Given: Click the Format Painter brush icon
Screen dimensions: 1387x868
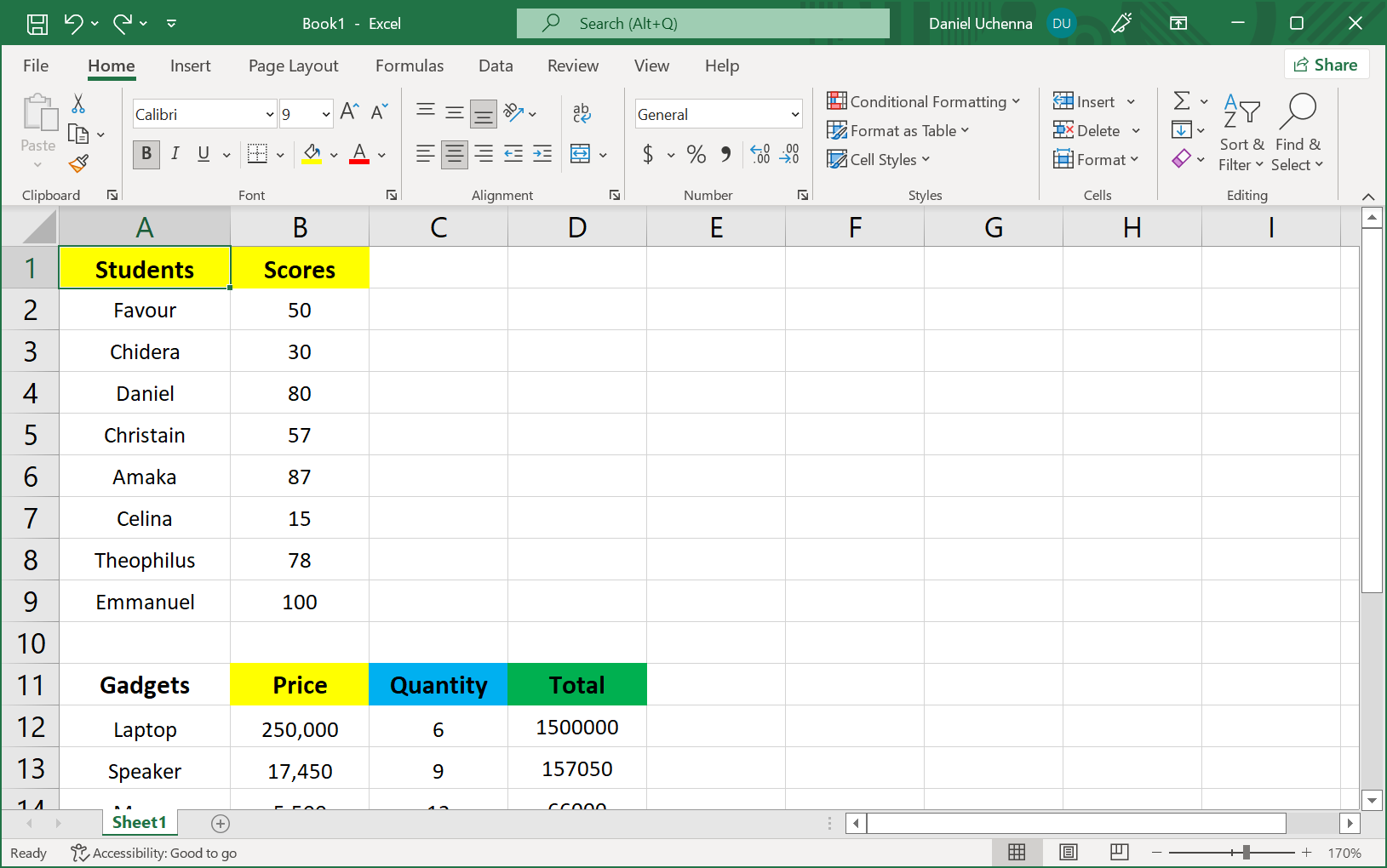Looking at the screenshot, I should click(79, 163).
